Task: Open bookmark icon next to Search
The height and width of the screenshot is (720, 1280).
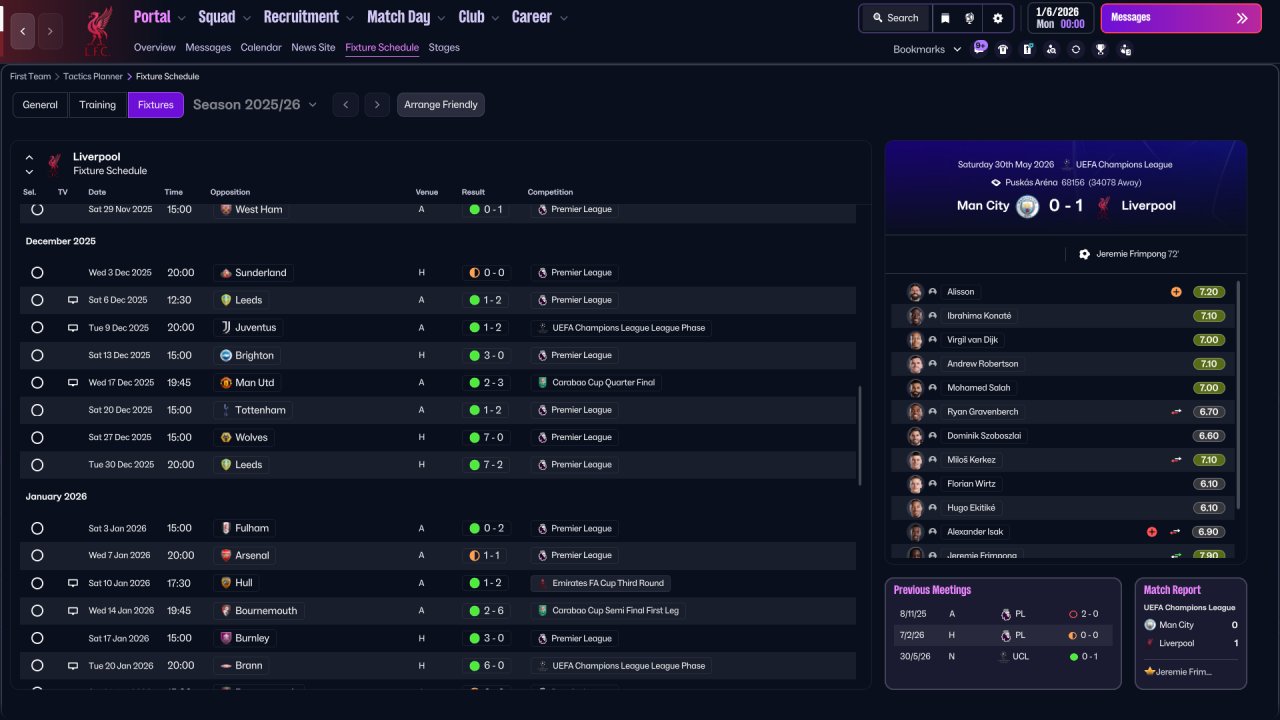Action: tap(945, 18)
